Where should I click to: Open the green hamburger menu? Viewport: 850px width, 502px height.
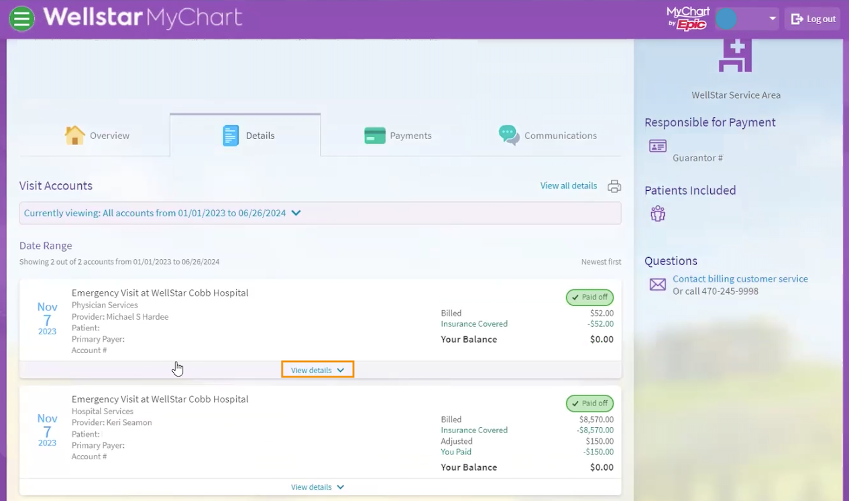click(x=22, y=18)
